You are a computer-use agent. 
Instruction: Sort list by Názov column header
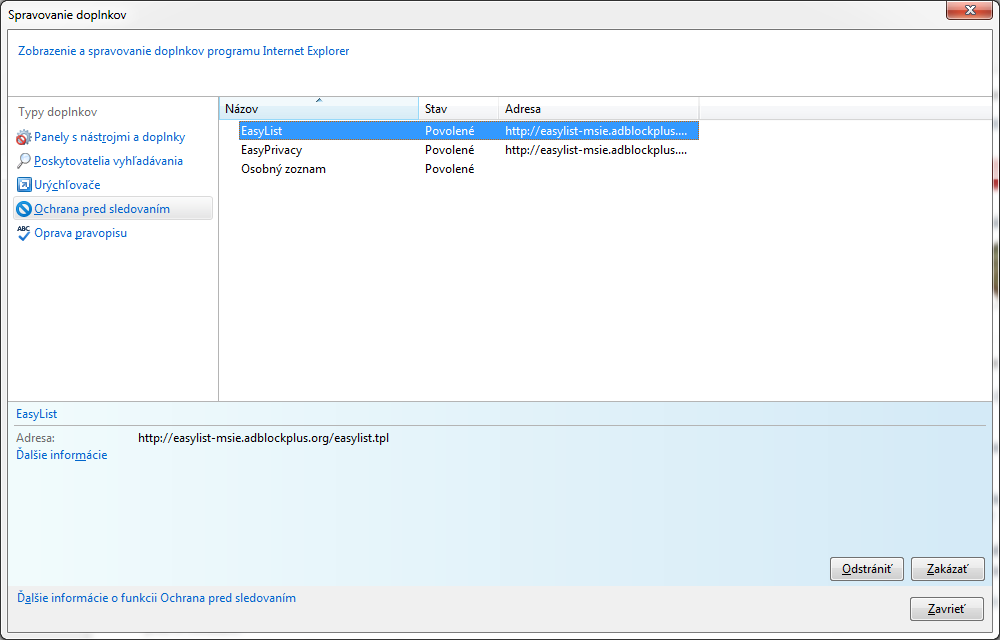pyautogui.click(x=318, y=109)
